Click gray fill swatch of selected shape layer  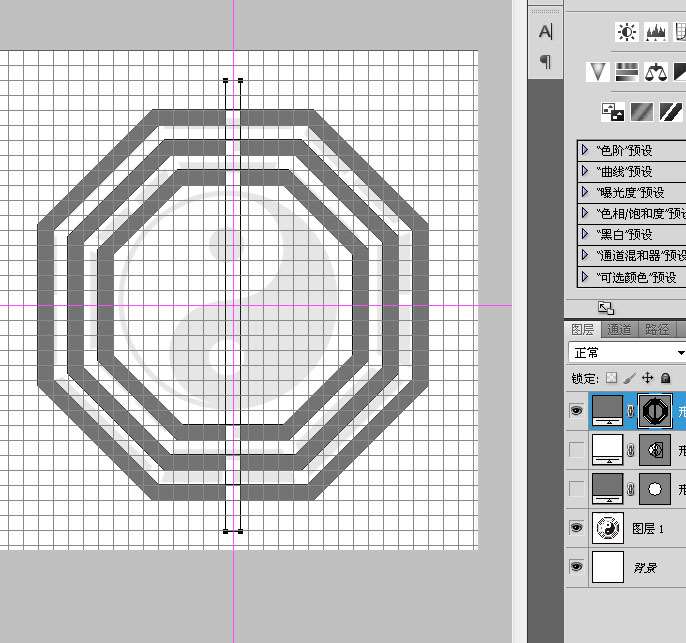pyautogui.click(x=608, y=411)
